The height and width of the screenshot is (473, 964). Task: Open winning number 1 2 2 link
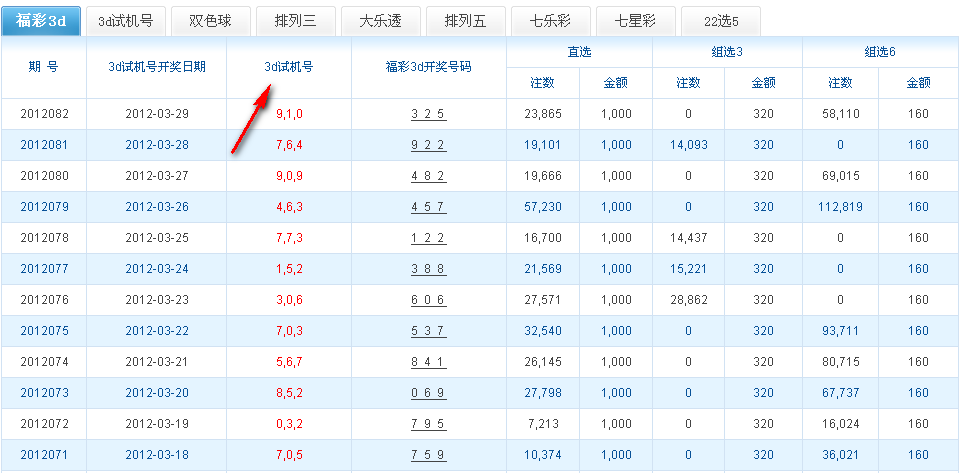(x=429, y=238)
